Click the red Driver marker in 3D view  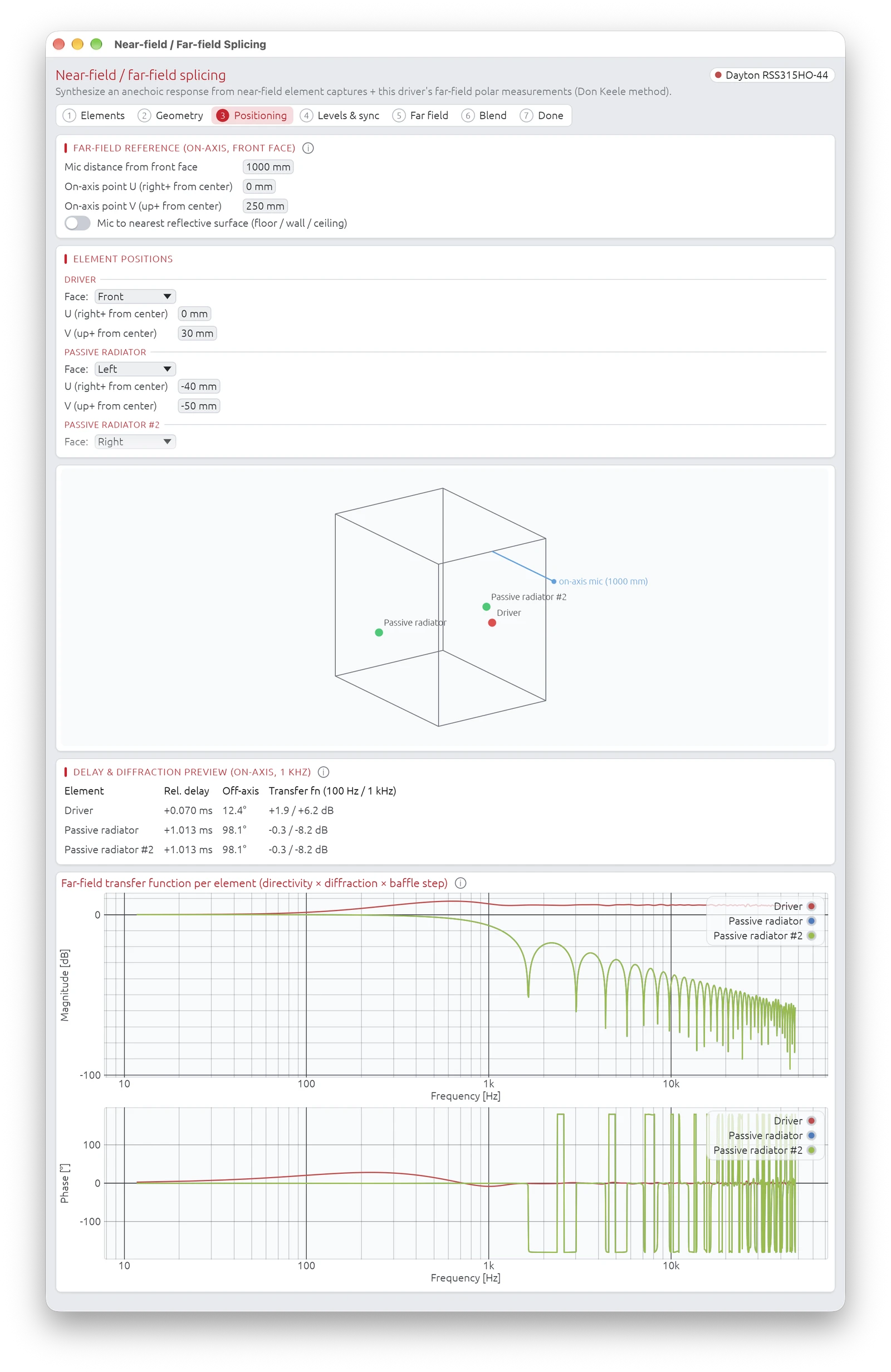pyautogui.click(x=492, y=623)
